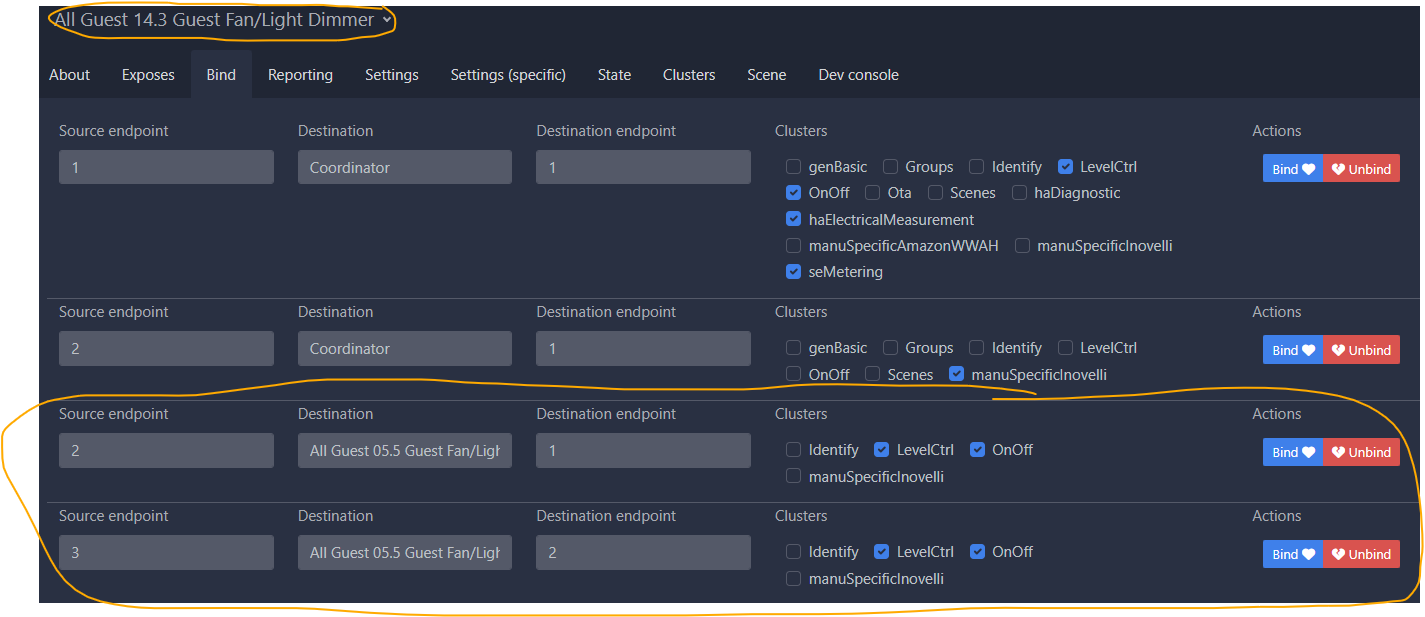Disable the haElectricalMeasurement checkbox

pos(793,220)
